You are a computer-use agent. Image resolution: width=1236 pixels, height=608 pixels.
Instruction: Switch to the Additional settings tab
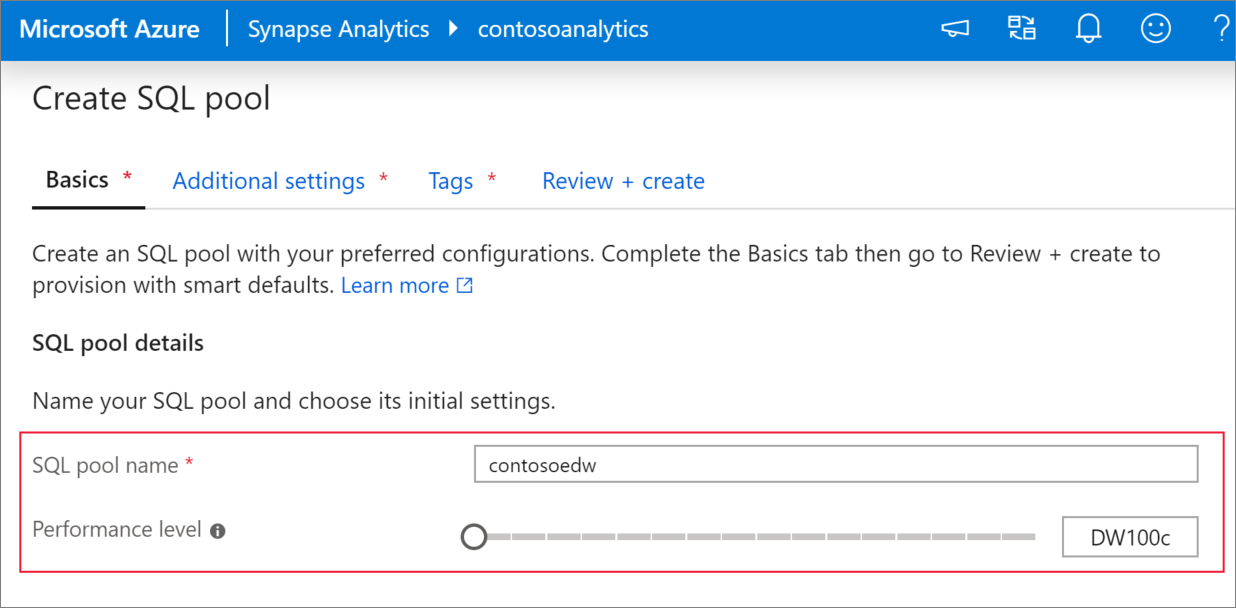268,181
